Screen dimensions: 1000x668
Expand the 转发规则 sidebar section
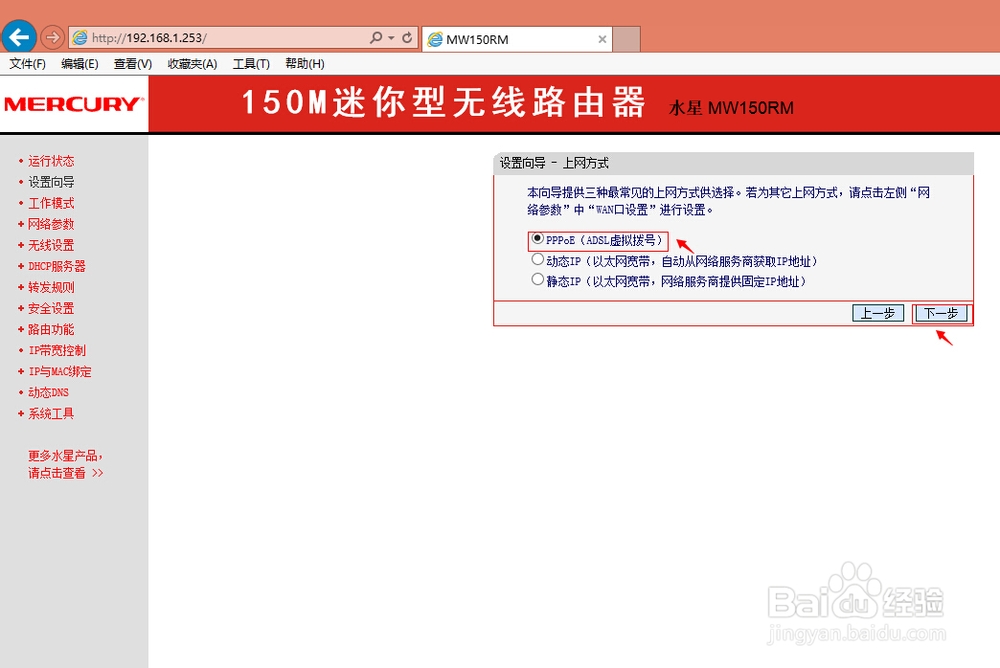click(51, 287)
